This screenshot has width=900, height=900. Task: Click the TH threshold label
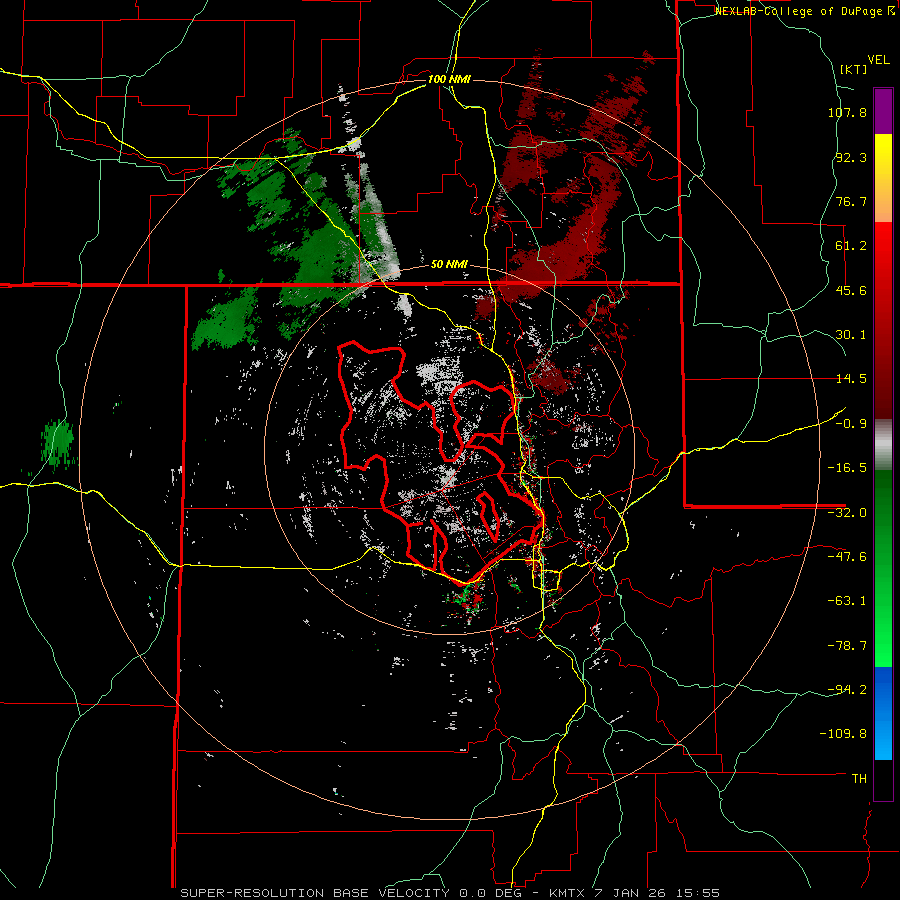tap(859, 778)
